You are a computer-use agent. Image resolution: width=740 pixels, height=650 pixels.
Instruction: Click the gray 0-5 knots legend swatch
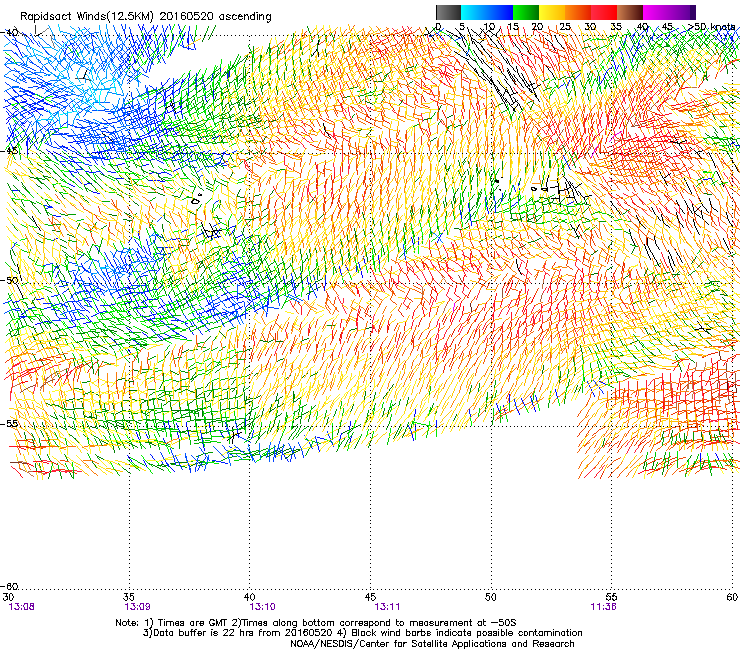[x=448, y=12]
